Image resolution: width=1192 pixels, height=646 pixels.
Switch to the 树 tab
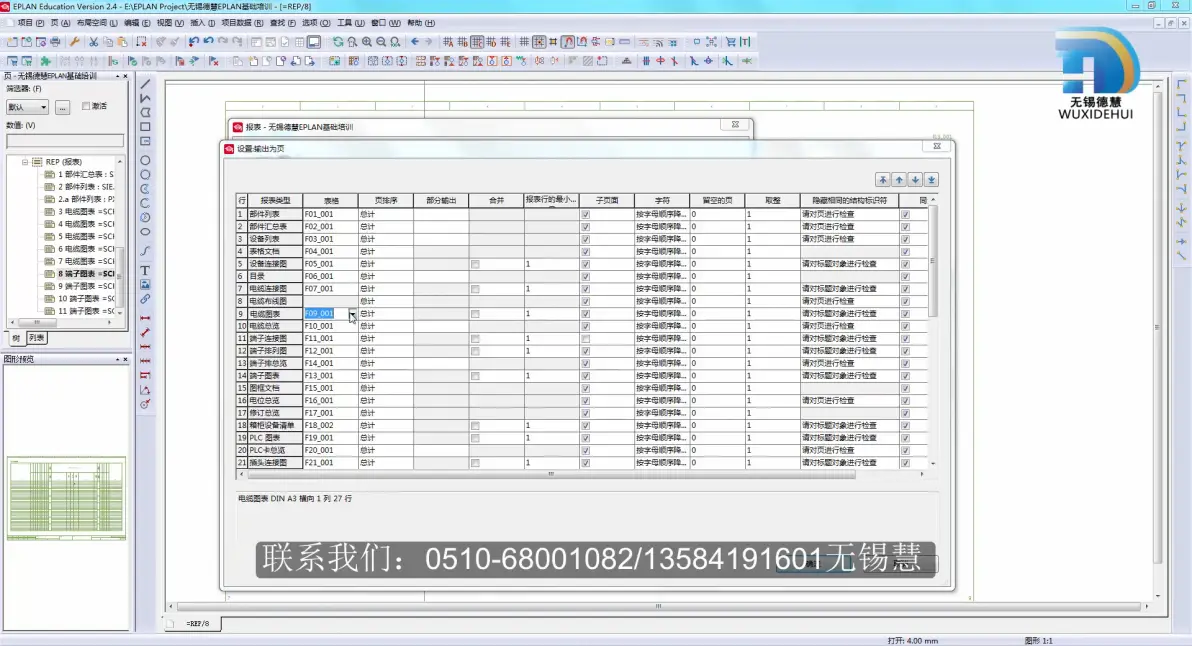pyautogui.click(x=16, y=338)
